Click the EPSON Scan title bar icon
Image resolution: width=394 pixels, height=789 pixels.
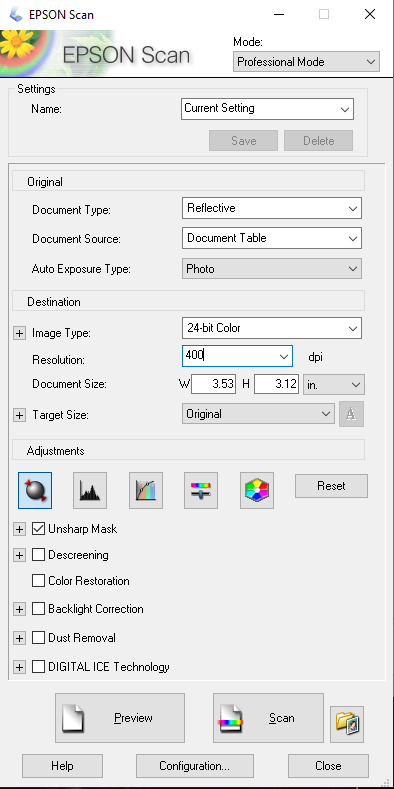(x=16, y=14)
